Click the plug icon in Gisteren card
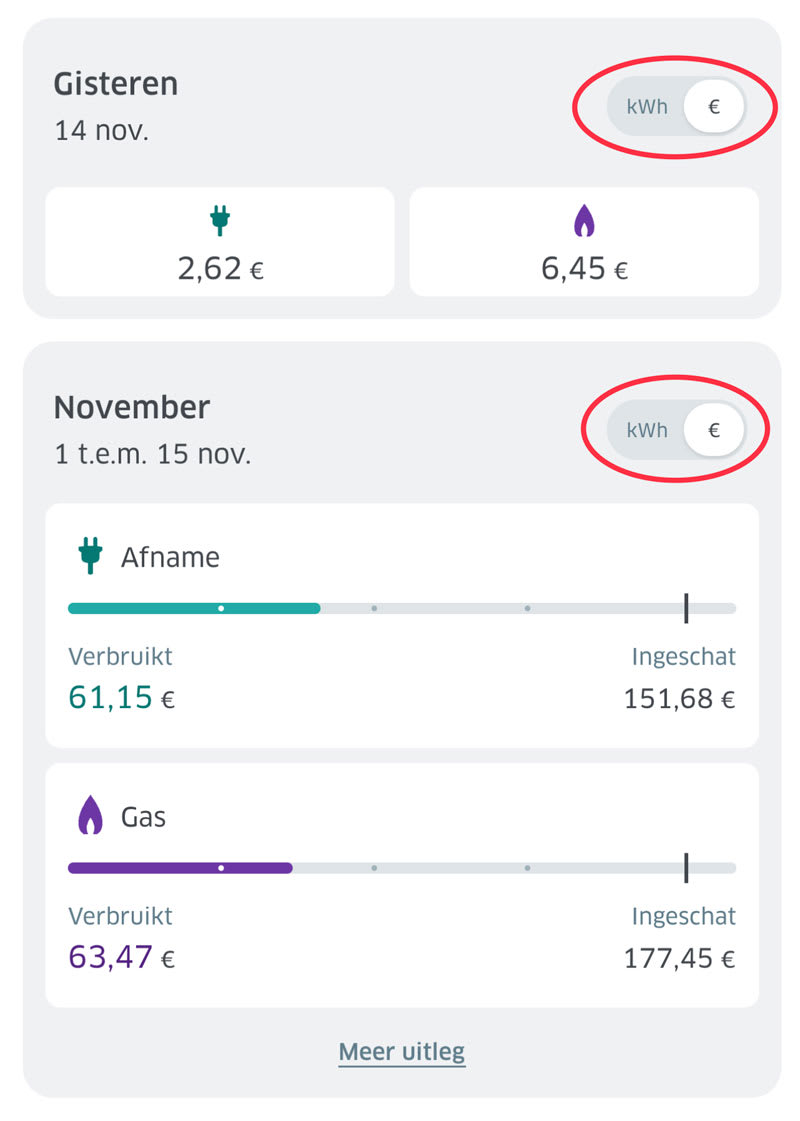Image resolution: width=800 pixels, height=1121 pixels. pyautogui.click(x=220, y=220)
